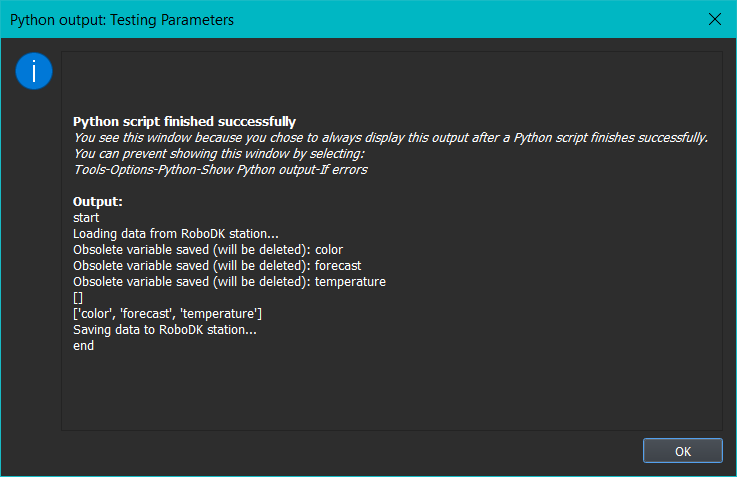Image resolution: width=737 pixels, height=477 pixels.
Task: Click the obsolete variable 'forecast' line
Action: pos(217,266)
